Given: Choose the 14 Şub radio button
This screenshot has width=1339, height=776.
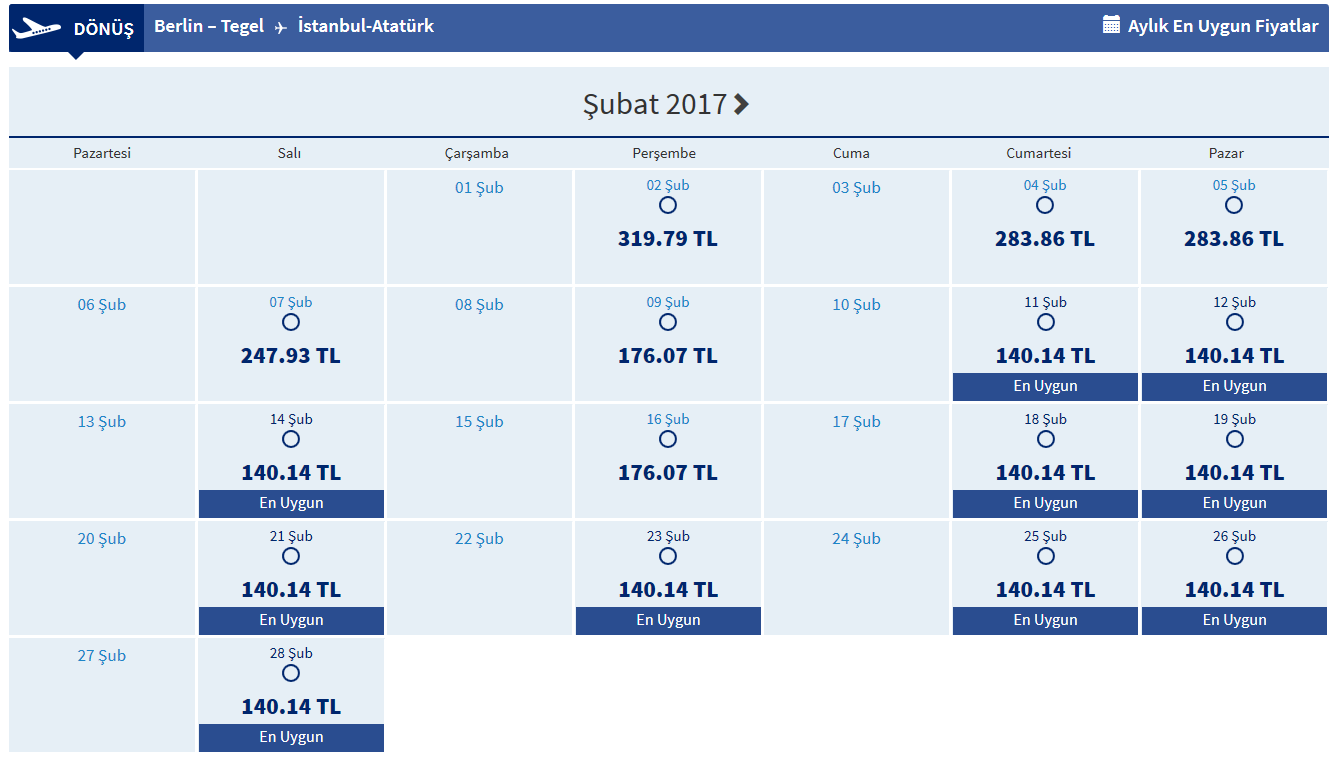Looking at the screenshot, I should pyautogui.click(x=291, y=439).
